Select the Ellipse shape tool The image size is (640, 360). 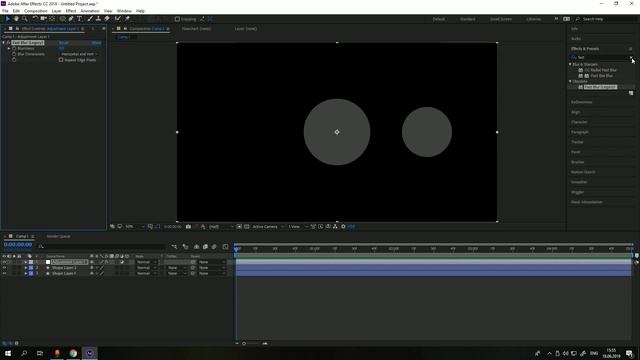click(62, 19)
